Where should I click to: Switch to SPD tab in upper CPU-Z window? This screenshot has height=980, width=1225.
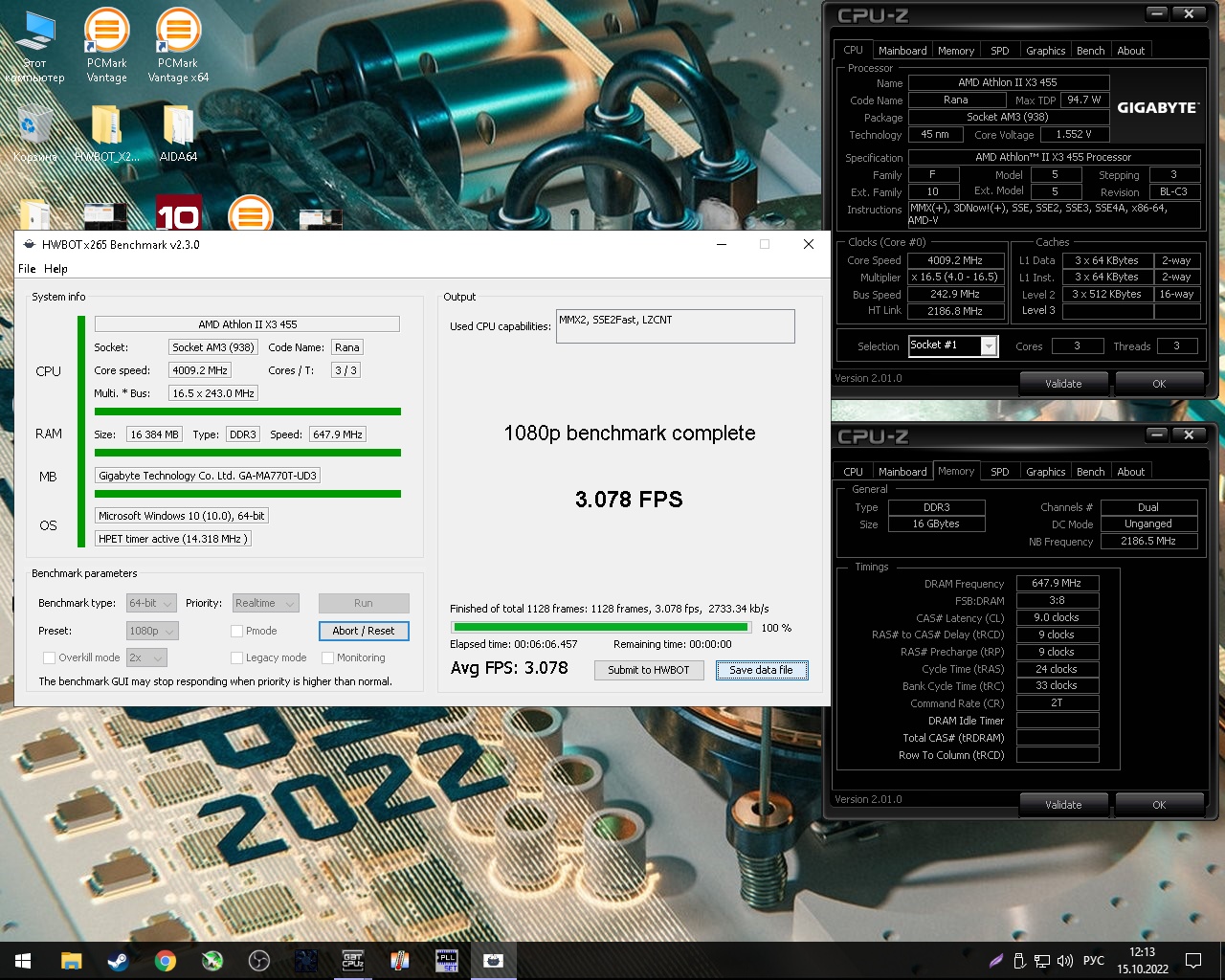point(1000,51)
